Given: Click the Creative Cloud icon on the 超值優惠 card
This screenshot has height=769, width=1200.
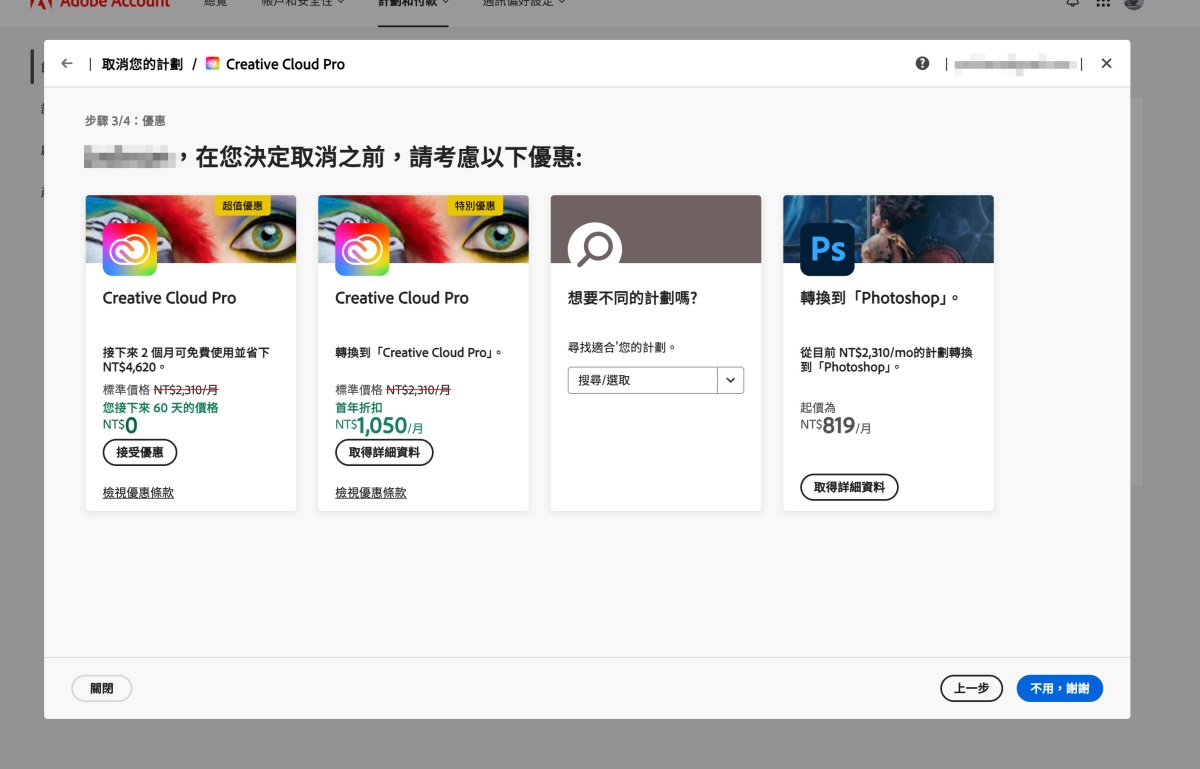Looking at the screenshot, I should (130, 248).
